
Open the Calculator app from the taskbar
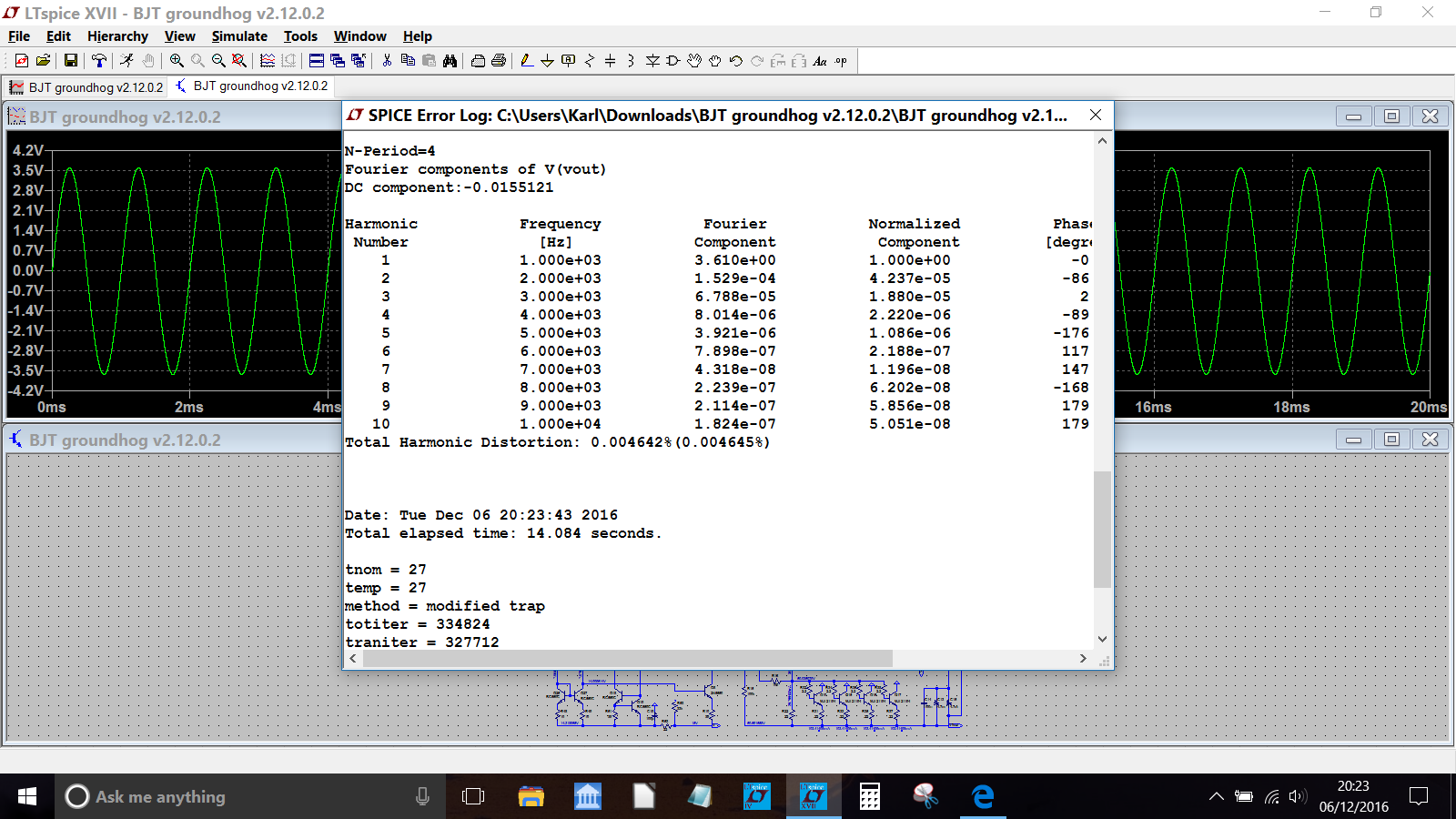pyautogui.click(x=869, y=796)
